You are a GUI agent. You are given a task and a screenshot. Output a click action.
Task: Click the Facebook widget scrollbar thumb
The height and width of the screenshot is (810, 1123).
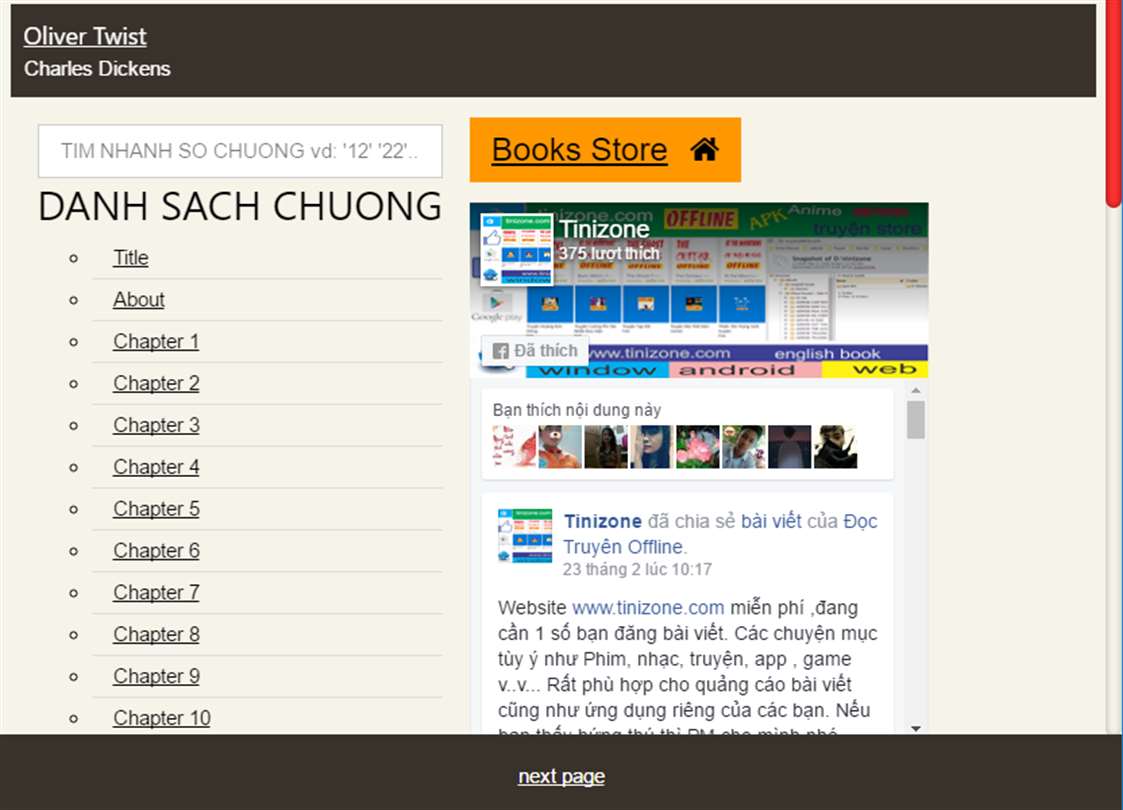click(915, 420)
